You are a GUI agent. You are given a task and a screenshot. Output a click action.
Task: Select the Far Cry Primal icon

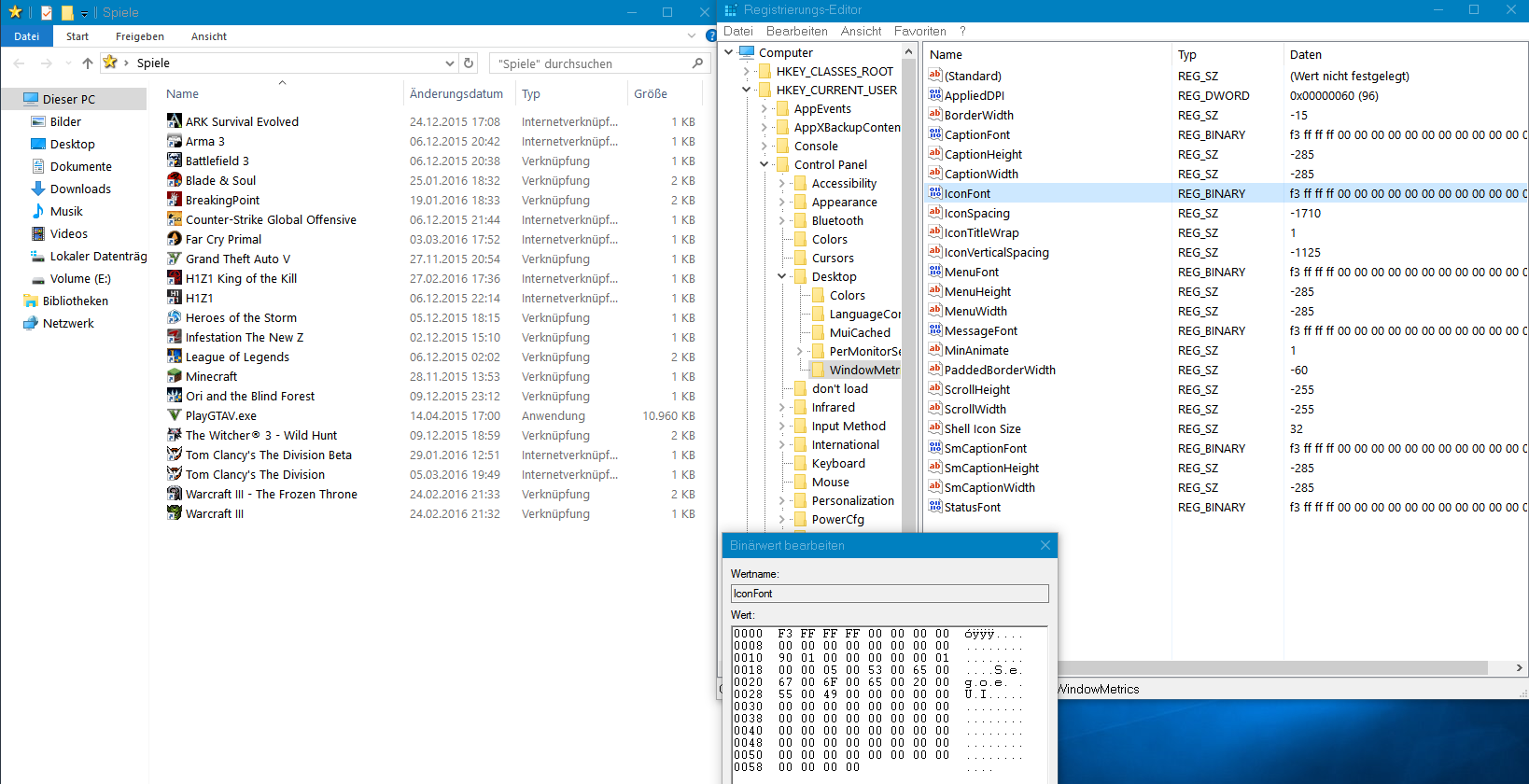click(x=175, y=238)
